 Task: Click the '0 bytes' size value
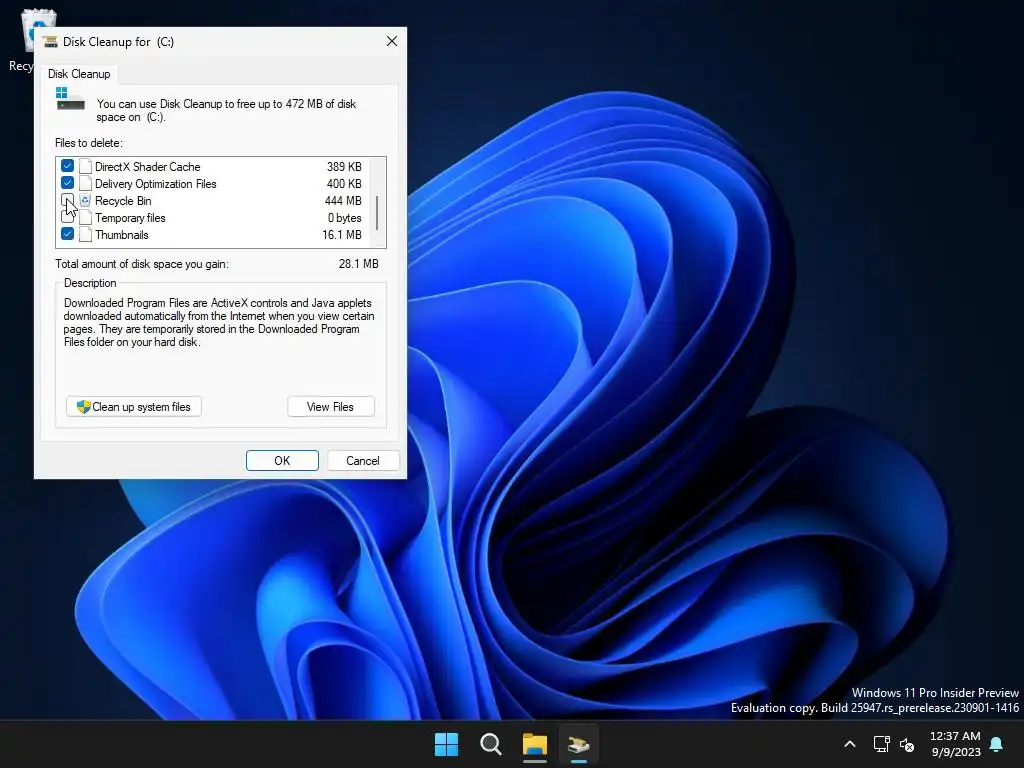coord(344,217)
